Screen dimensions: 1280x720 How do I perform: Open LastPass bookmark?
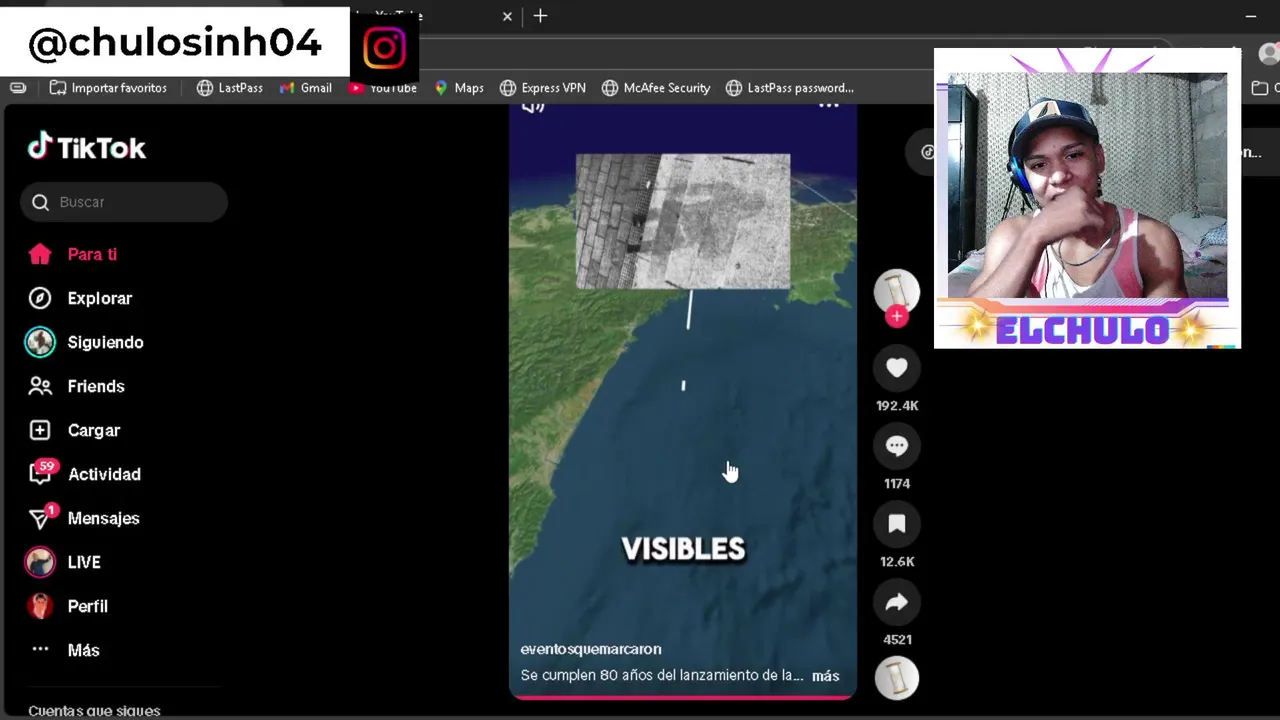pos(230,88)
